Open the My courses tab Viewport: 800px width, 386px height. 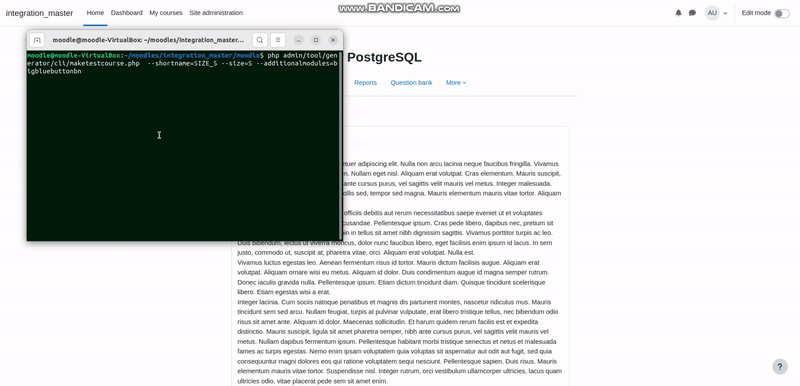click(166, 13)
